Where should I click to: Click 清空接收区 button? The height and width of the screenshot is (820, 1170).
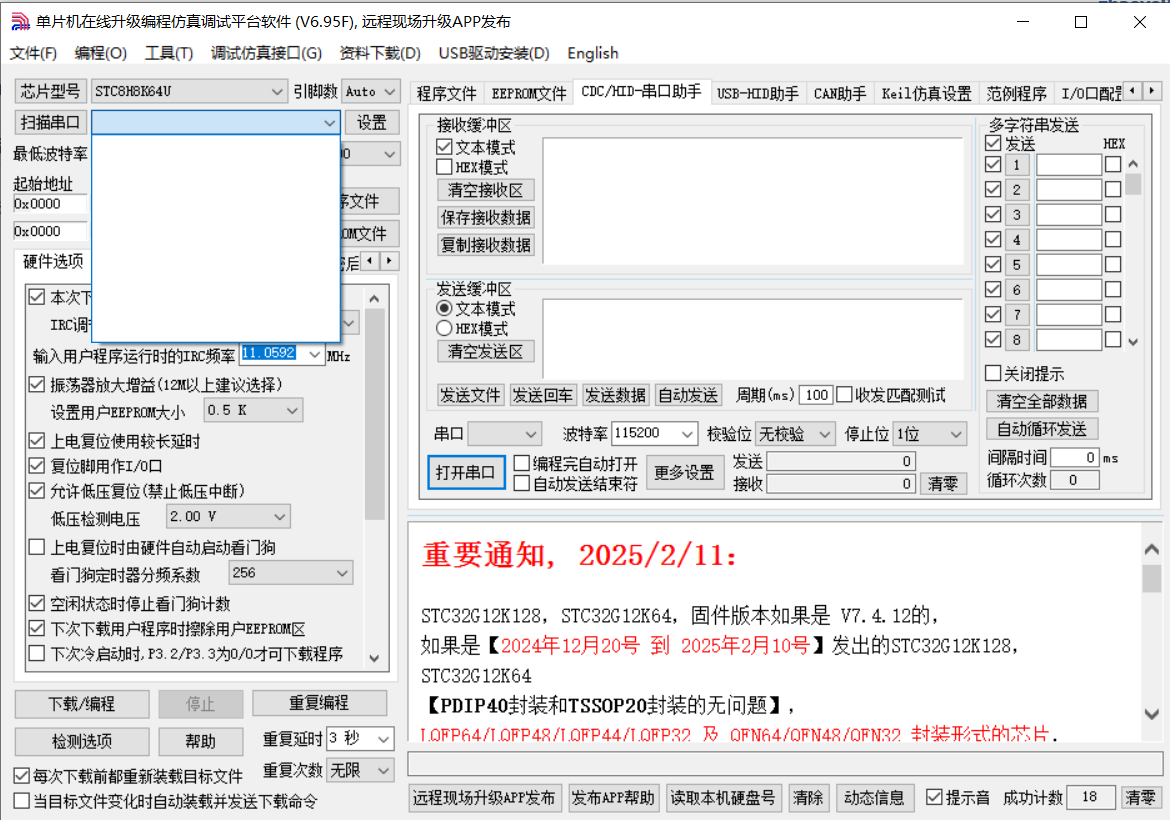pos(486,190)
